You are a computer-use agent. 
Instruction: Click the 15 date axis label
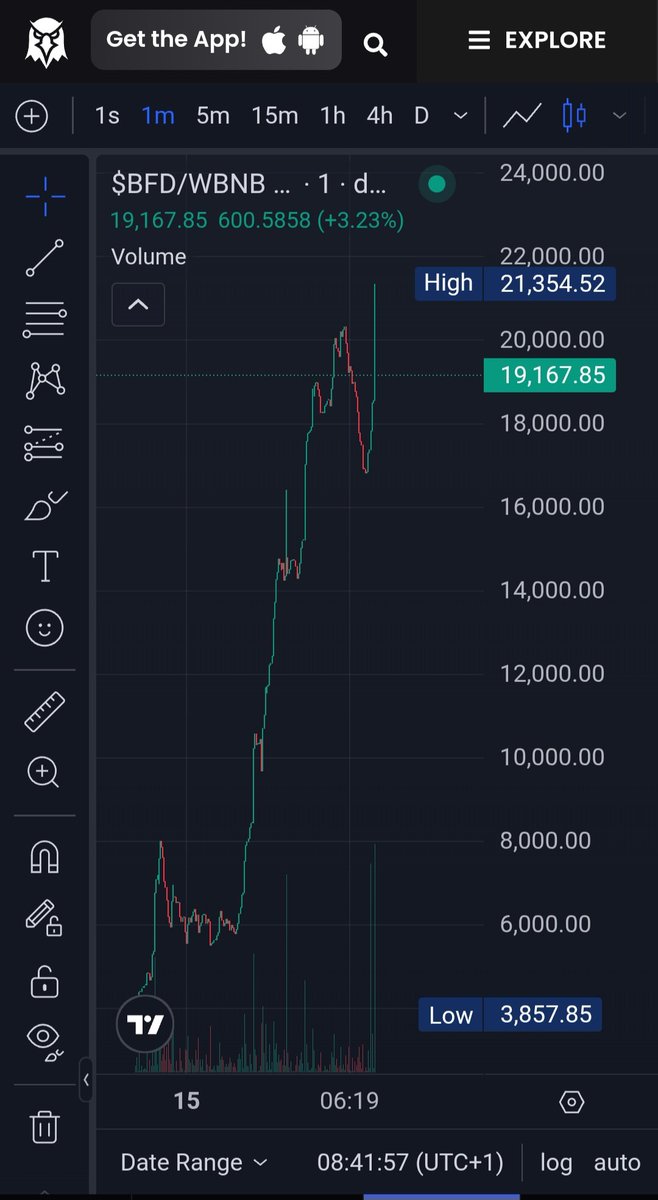pos(186,1102)
